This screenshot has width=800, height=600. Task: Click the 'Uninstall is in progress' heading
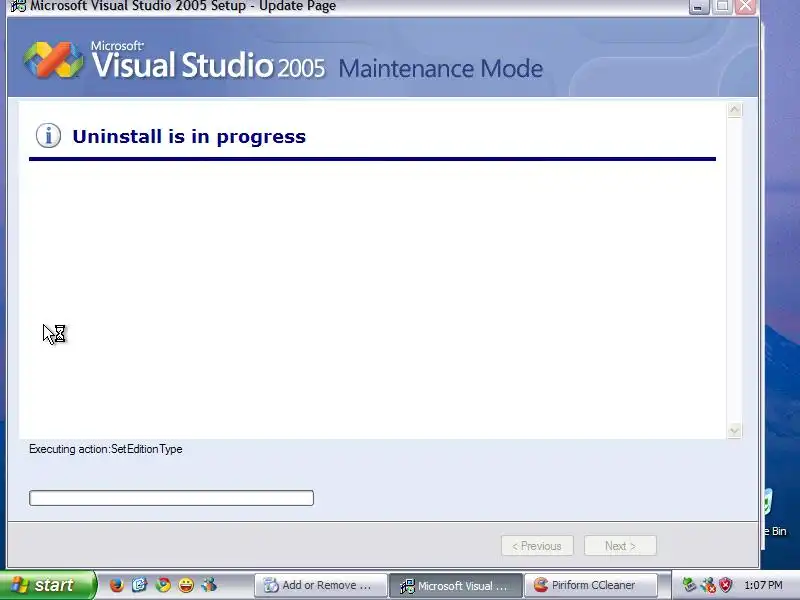(189, 137)
